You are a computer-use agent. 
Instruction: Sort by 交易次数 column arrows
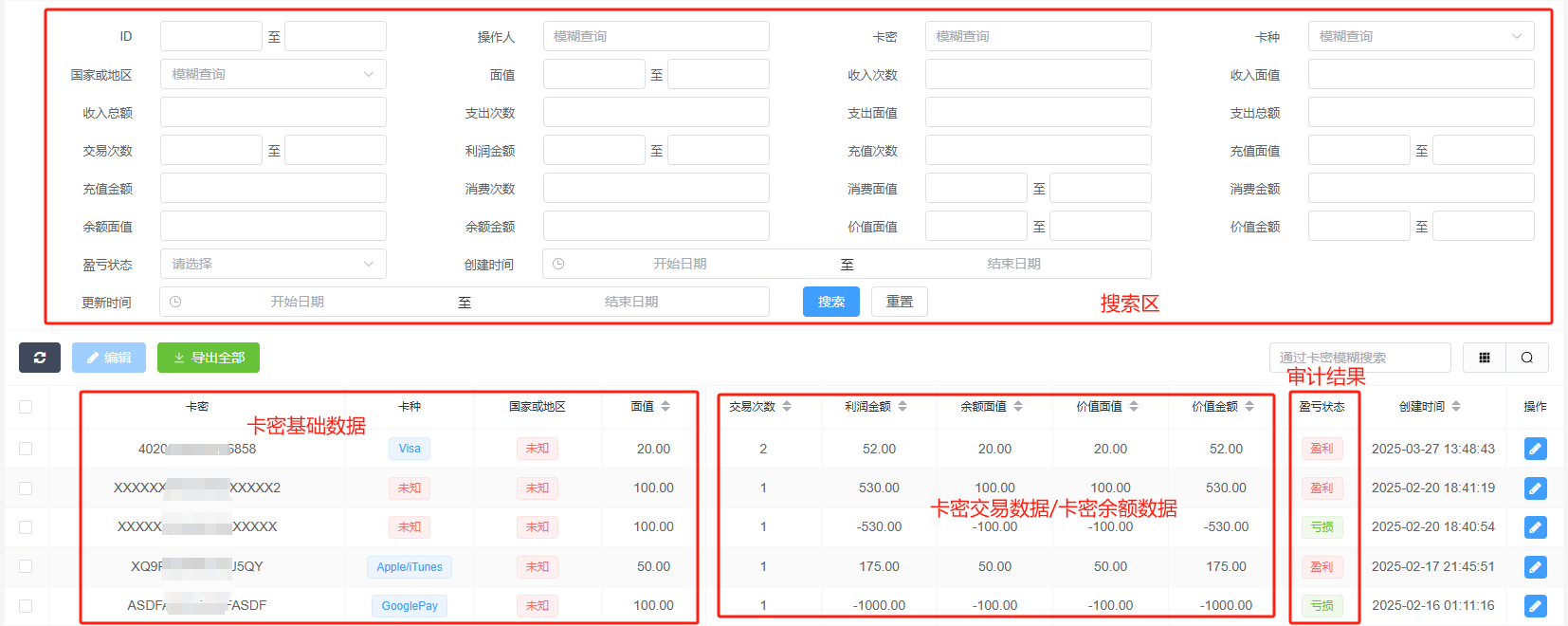pyautogui.click(x=787, y=406)
